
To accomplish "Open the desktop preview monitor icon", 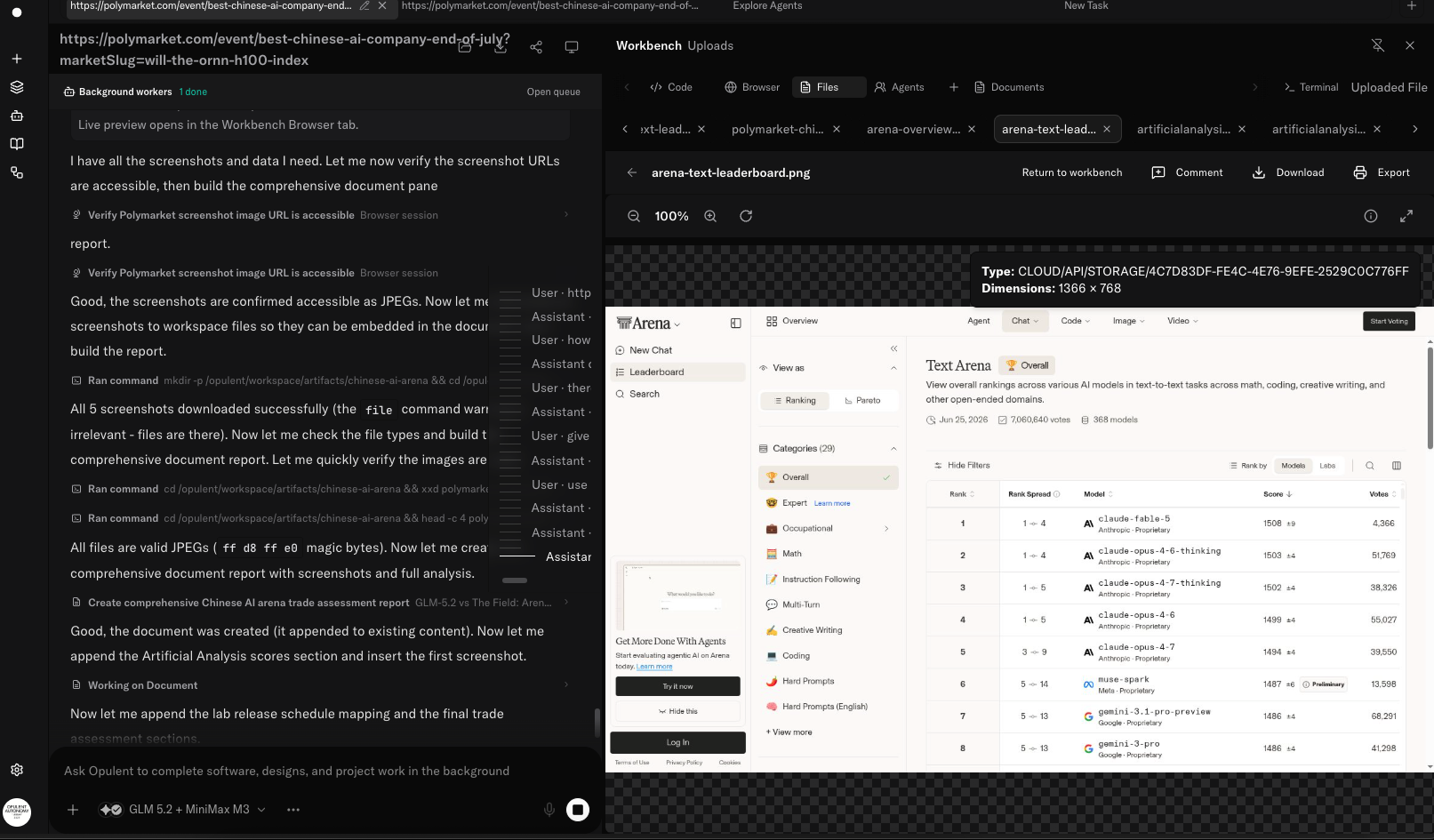I will tap(572, 47).
